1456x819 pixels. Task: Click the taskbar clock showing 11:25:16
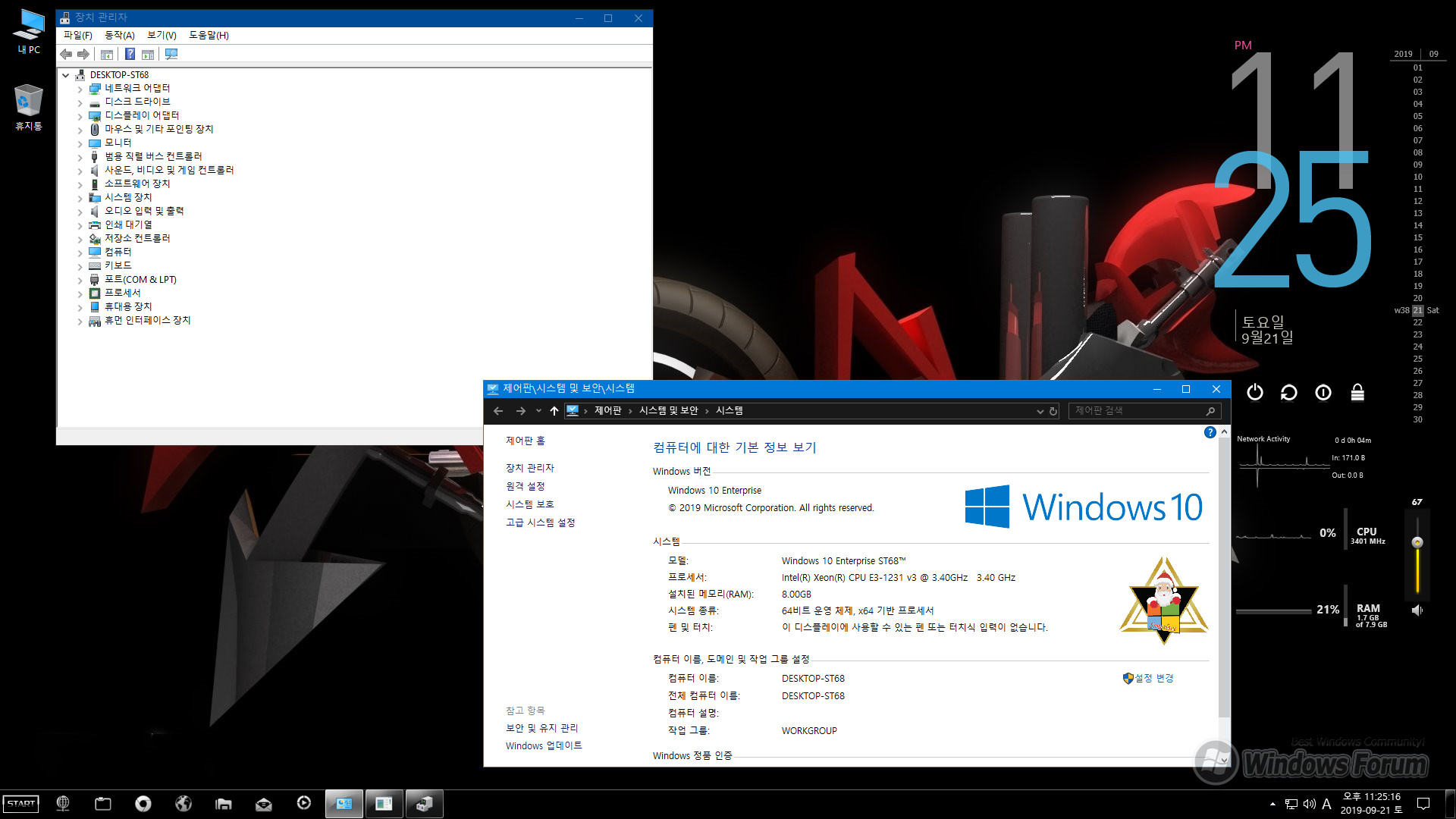pyautogui.click(x=1371, y=804)
